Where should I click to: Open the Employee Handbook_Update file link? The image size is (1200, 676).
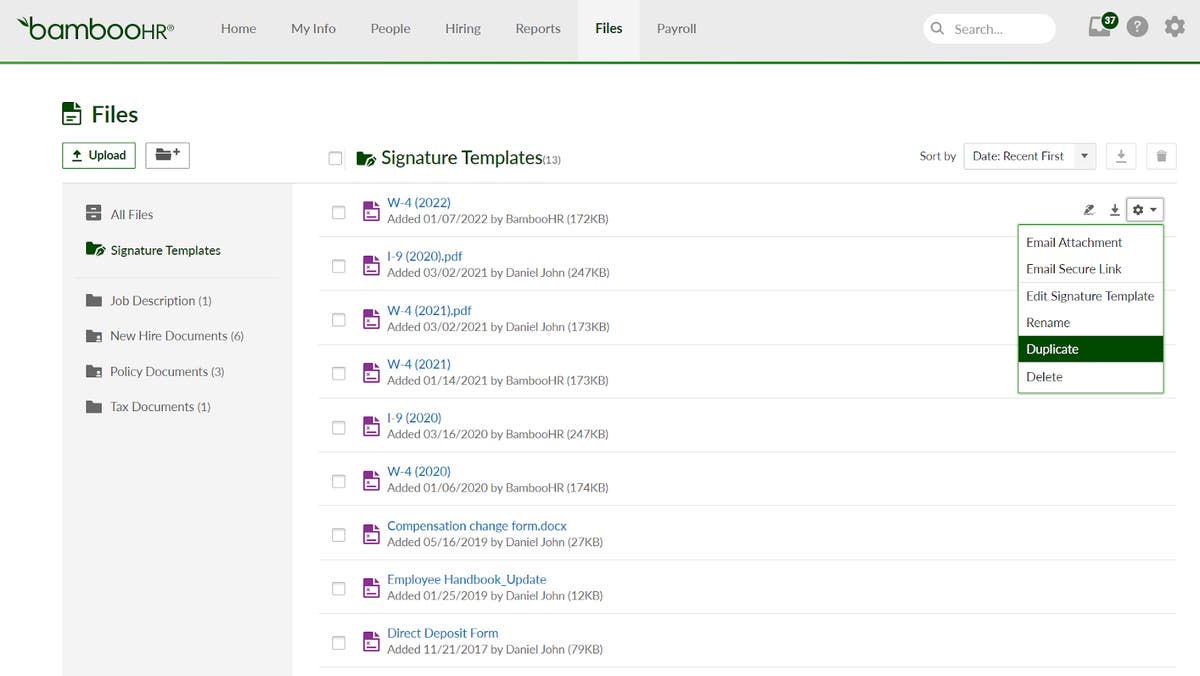(466, 579)
